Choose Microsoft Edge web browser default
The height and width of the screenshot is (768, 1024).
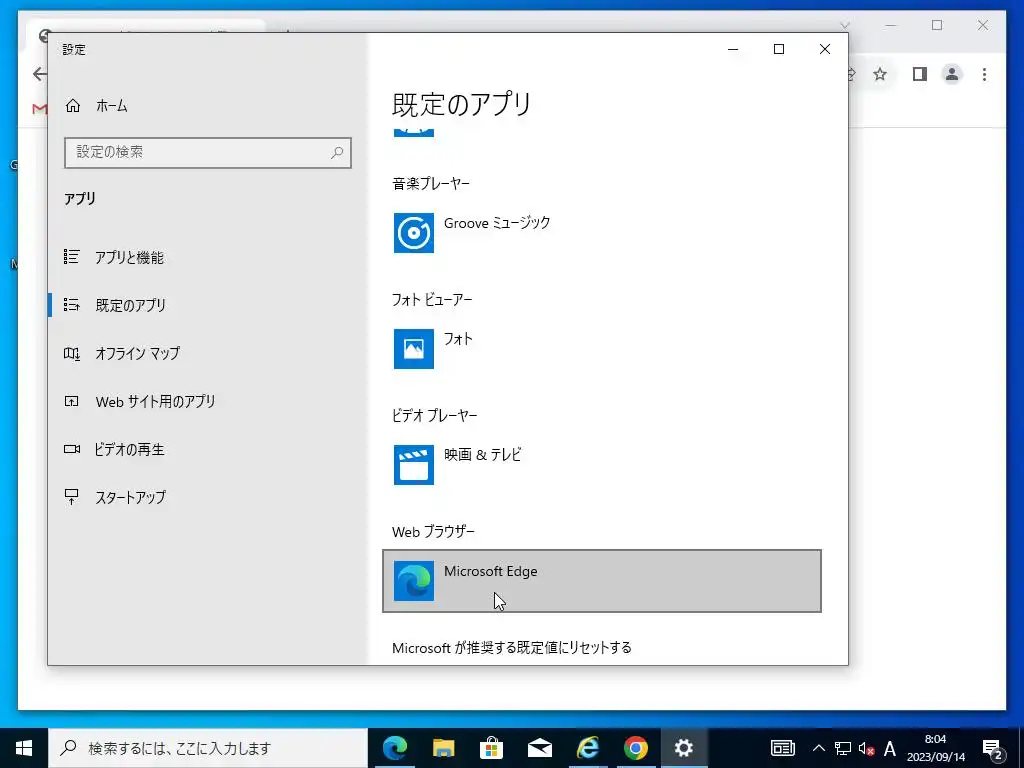[601, 581]
